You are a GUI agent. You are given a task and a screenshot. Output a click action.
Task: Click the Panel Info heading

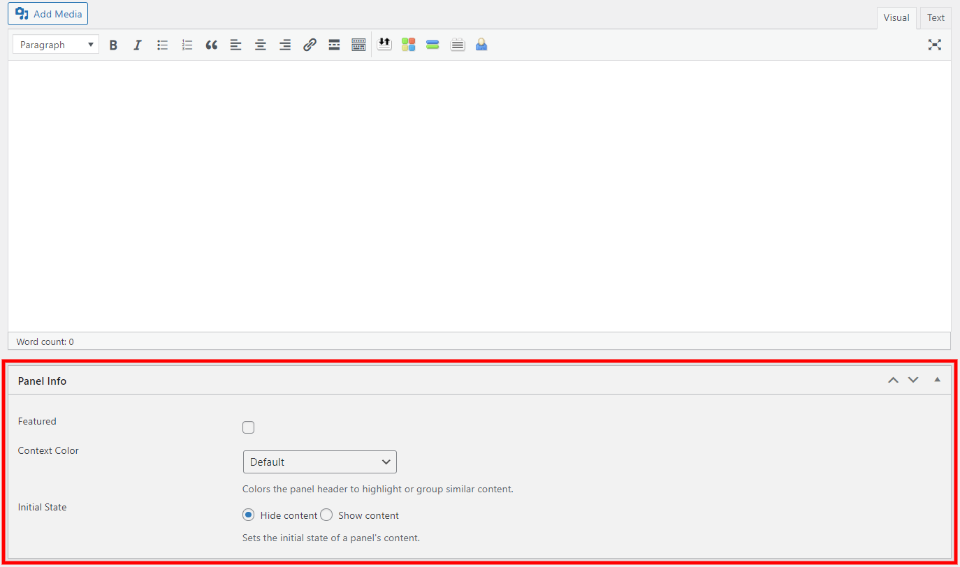[42, 381]
